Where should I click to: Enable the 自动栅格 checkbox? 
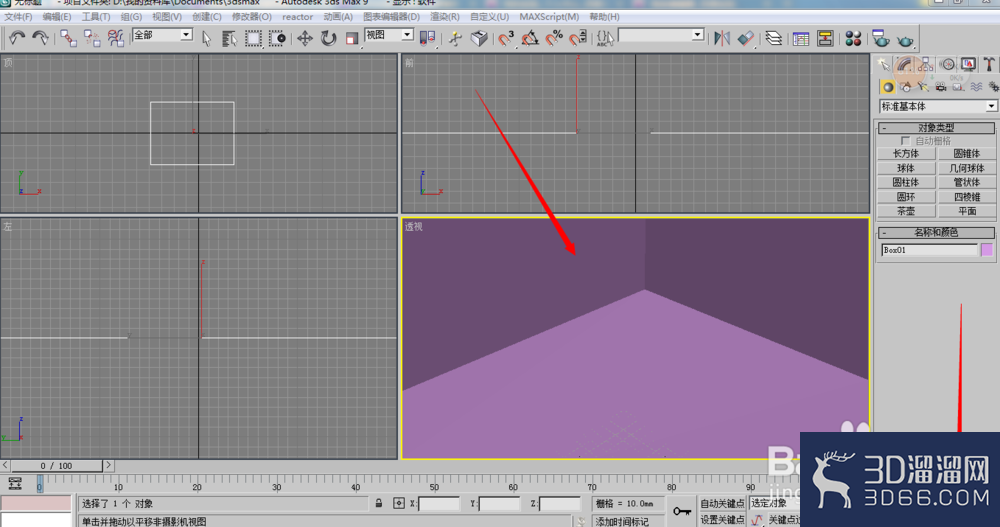tap(905, 140)
